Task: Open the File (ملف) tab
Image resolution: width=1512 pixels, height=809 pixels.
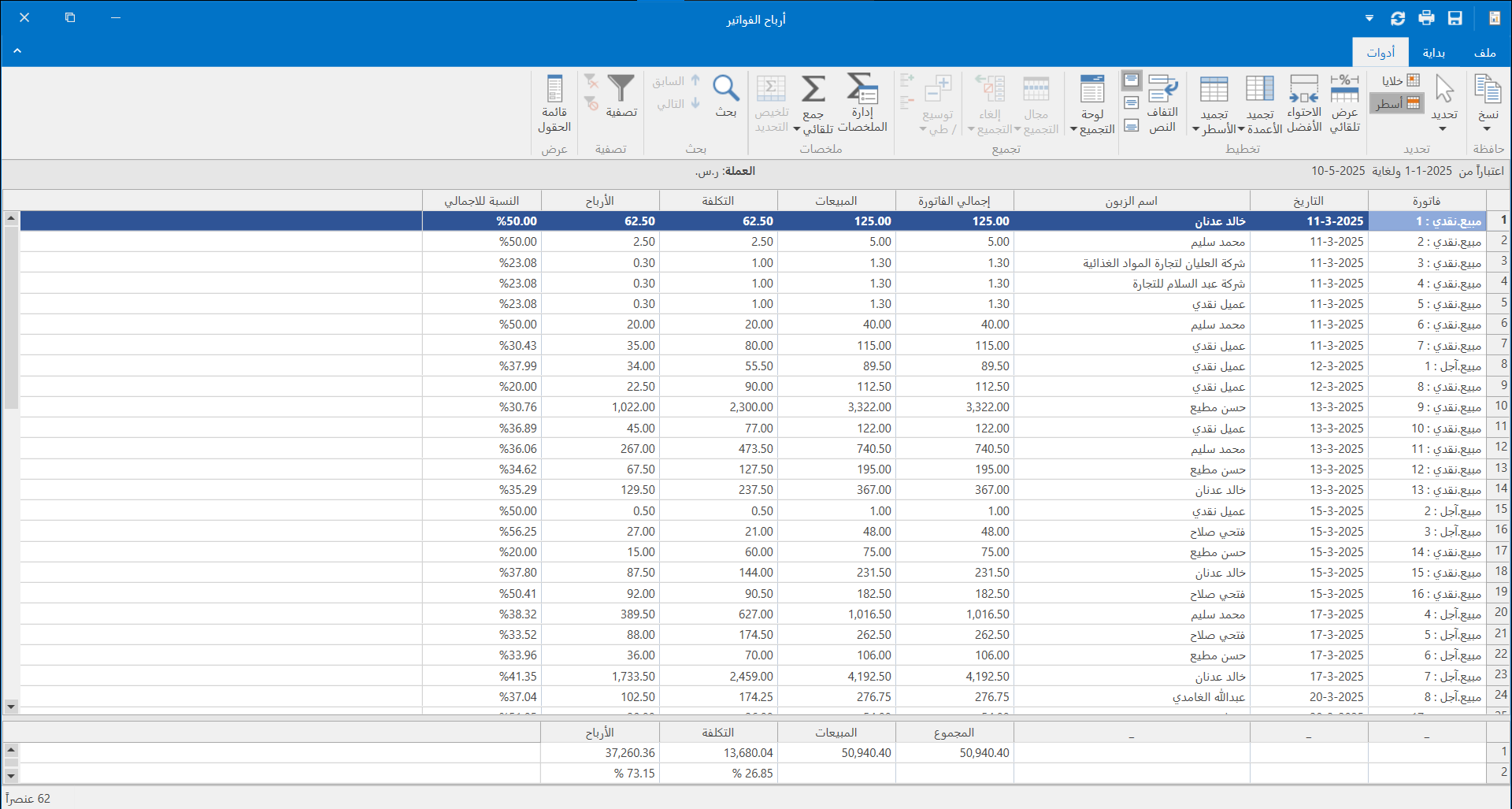Action: pos(1484,53)
